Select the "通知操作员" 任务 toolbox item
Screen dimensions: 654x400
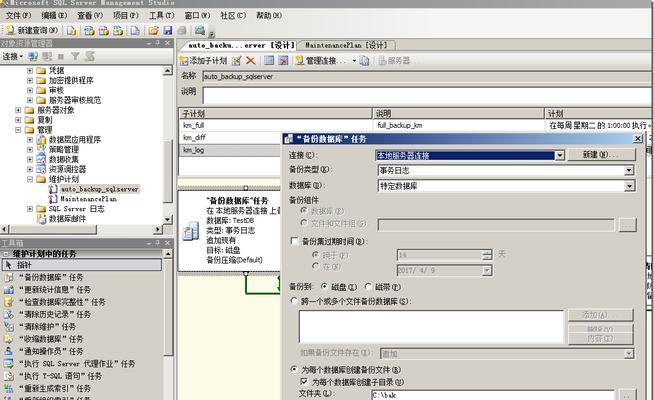(x=51, y=351)
